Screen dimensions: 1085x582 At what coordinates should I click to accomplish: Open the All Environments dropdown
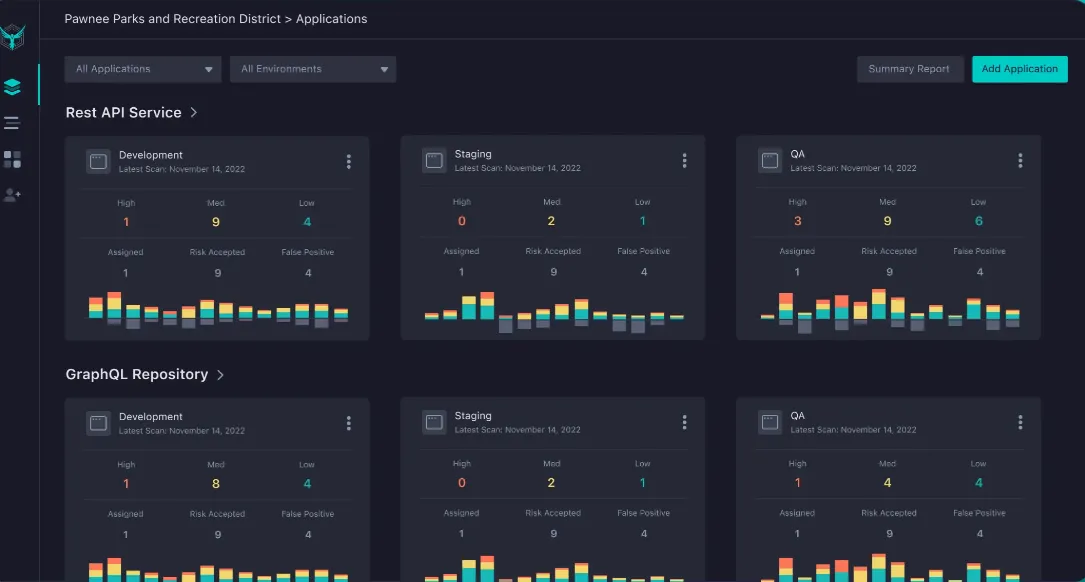[x=312, y=69]
